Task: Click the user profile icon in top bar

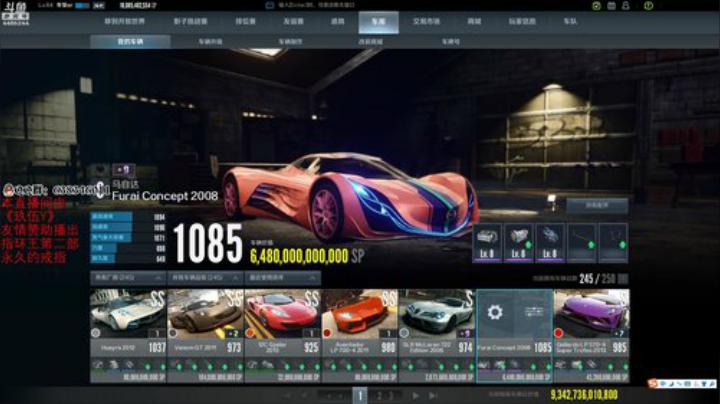Action: (x=625, y=6)
